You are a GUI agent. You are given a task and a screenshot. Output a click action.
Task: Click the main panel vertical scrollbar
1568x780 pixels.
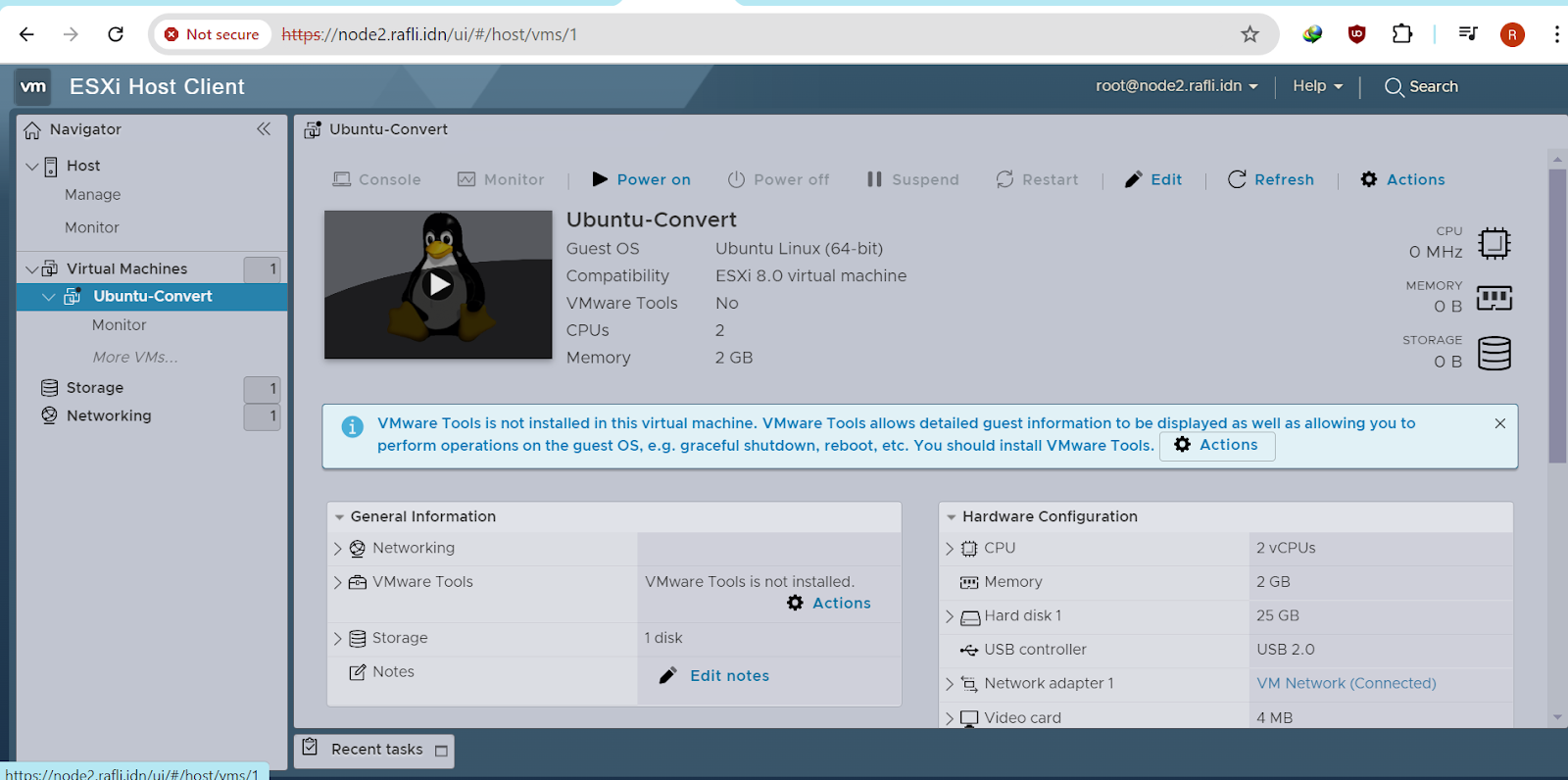[1557, 315]
